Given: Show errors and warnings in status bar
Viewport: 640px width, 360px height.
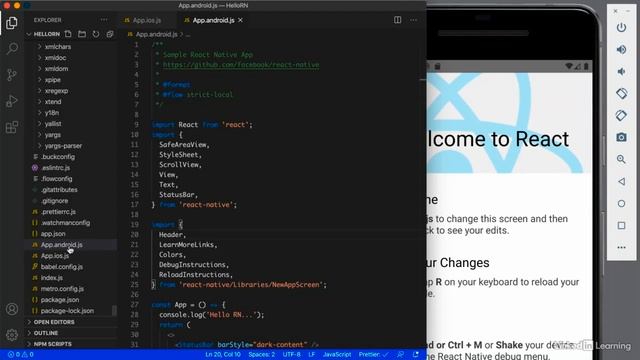Looking at the screenshot, I should 20,354.
